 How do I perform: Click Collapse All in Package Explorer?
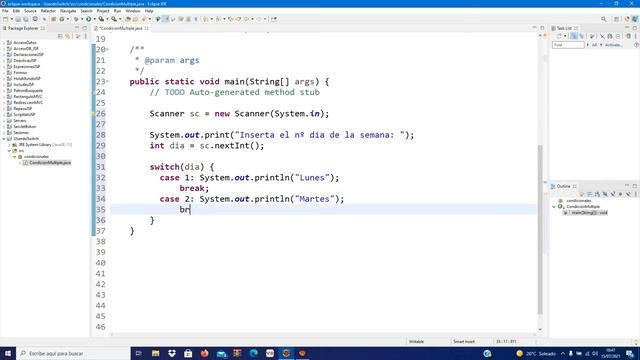(x=60, y=36)
